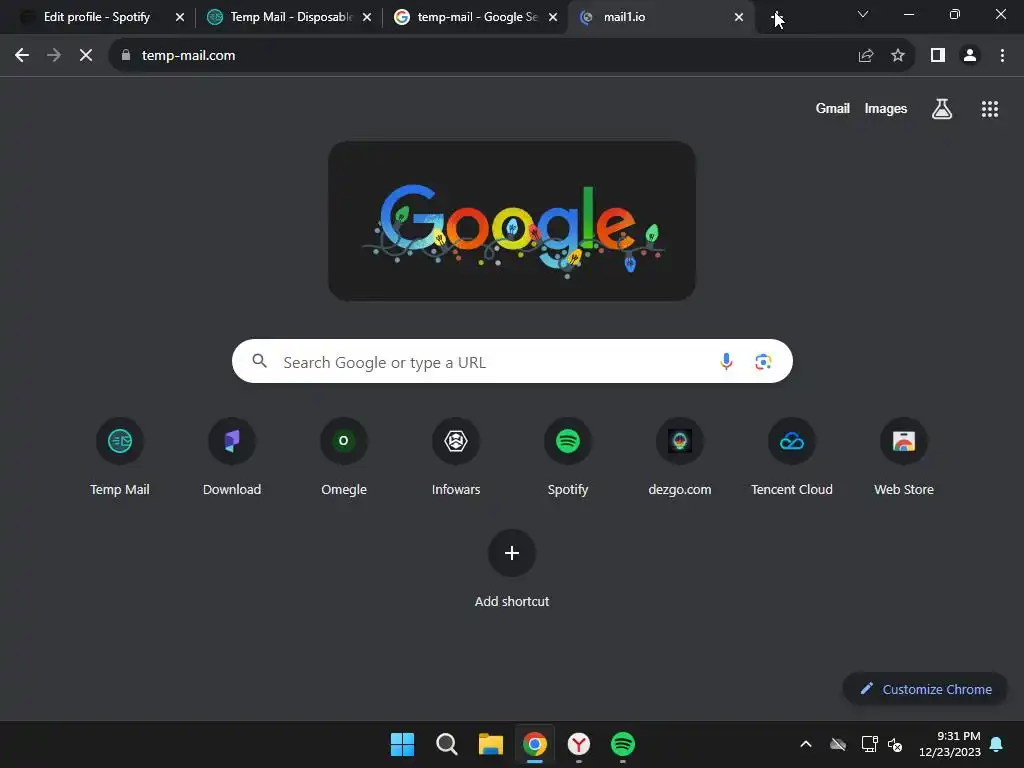This screenshot has width=1024, height=768.
Task: Open the Temp Mail shortcut
Action: click(120, 457)
